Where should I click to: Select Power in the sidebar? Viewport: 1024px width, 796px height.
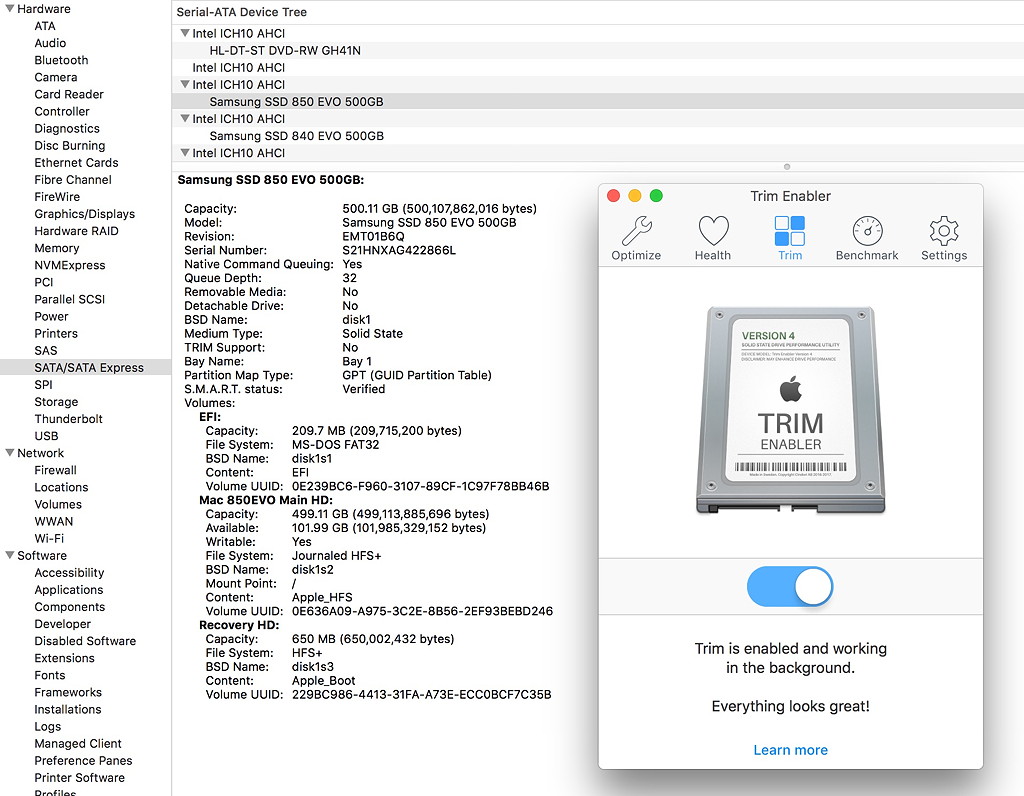point(52,316)
